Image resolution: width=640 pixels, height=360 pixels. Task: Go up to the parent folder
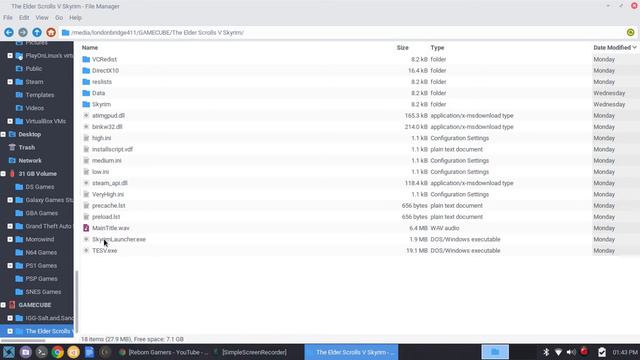37,32
